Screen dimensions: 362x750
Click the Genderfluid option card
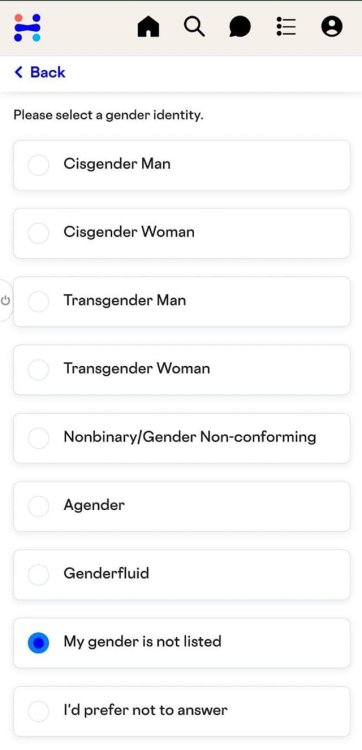coord(182,574)
